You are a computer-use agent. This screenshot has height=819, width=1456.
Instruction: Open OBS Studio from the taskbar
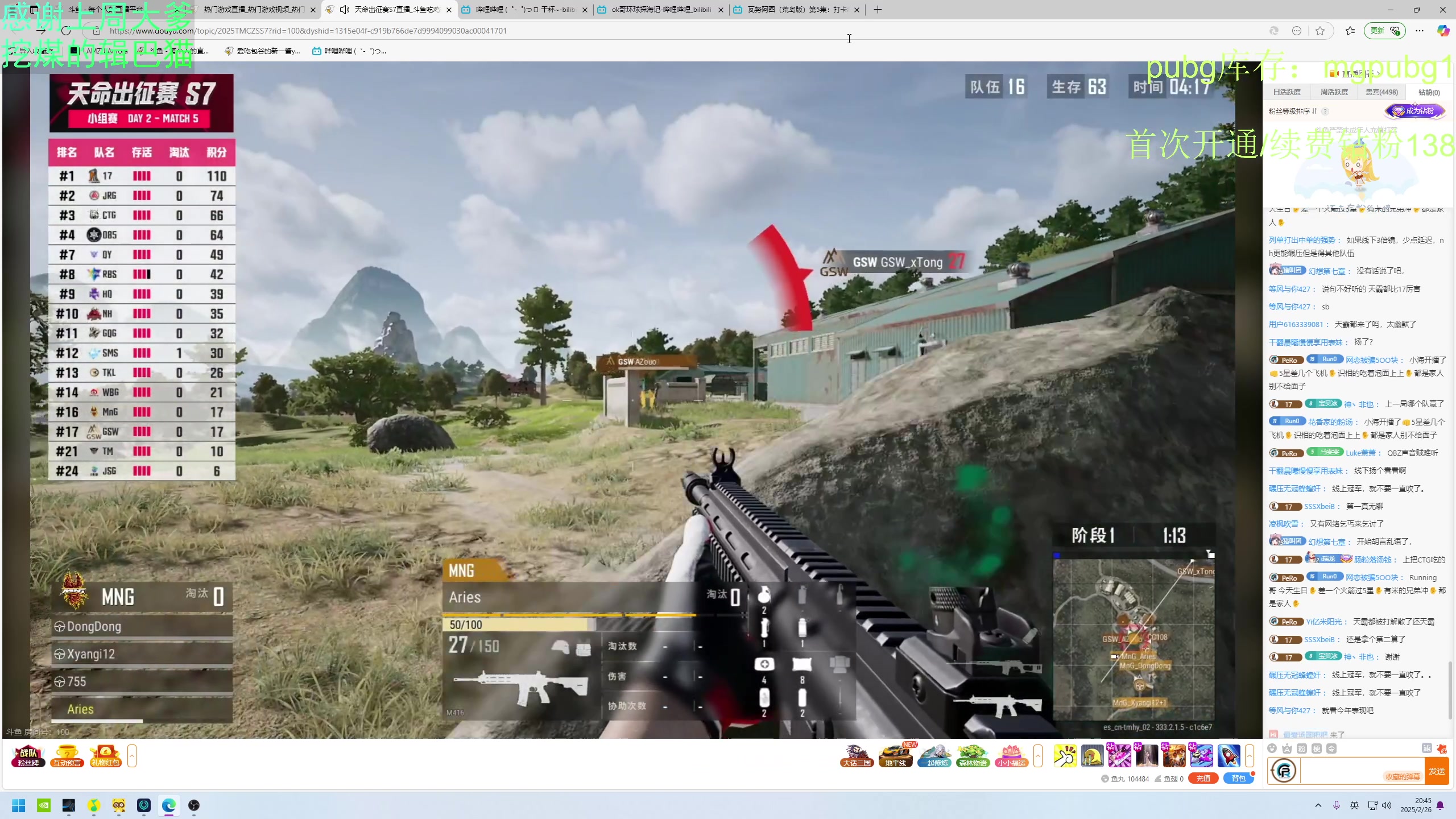[194, 805]
